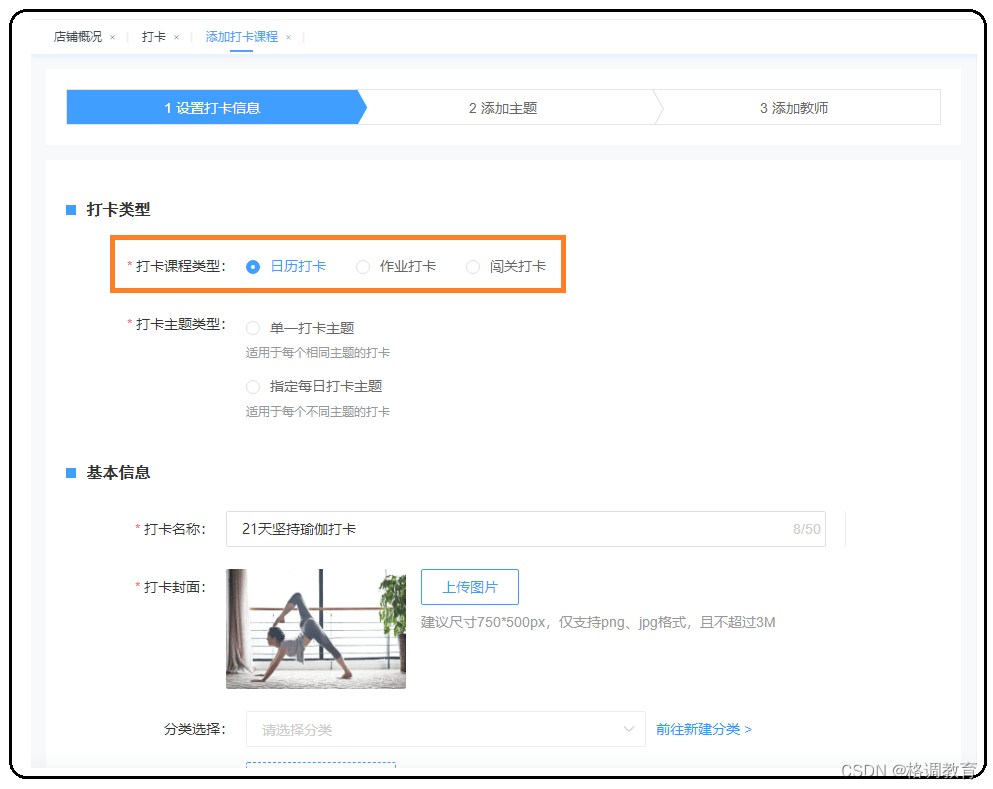This screenshot has height=789, width=993.
Task: Close the 添加打卡课程 tab
Action: click(x=288, y=37)
